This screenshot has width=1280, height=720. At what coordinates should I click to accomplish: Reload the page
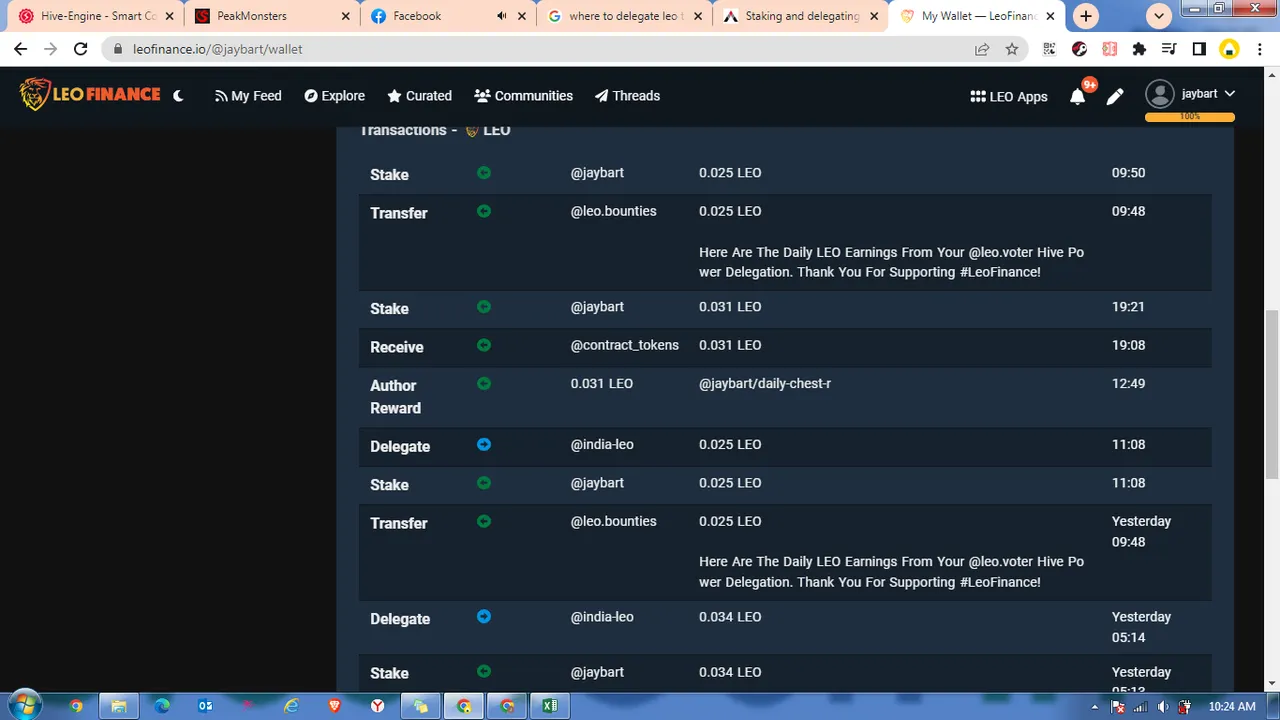(x=81, y=49)
